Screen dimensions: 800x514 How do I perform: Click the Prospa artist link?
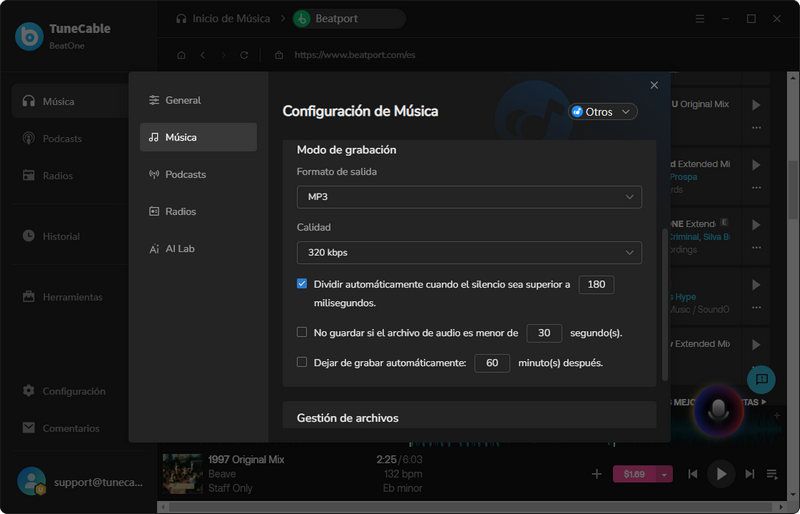[x=684, y=177]
